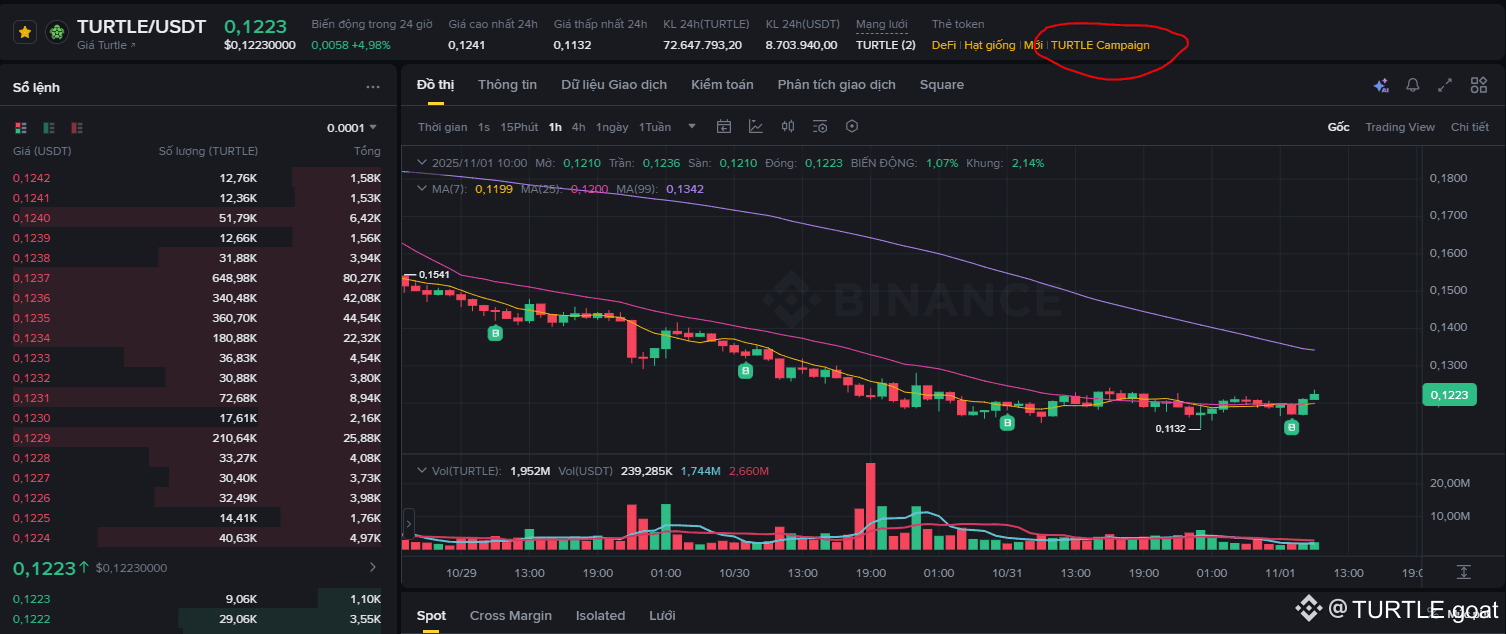
Task: Switch to the Isolated tab
Action: 600,616
